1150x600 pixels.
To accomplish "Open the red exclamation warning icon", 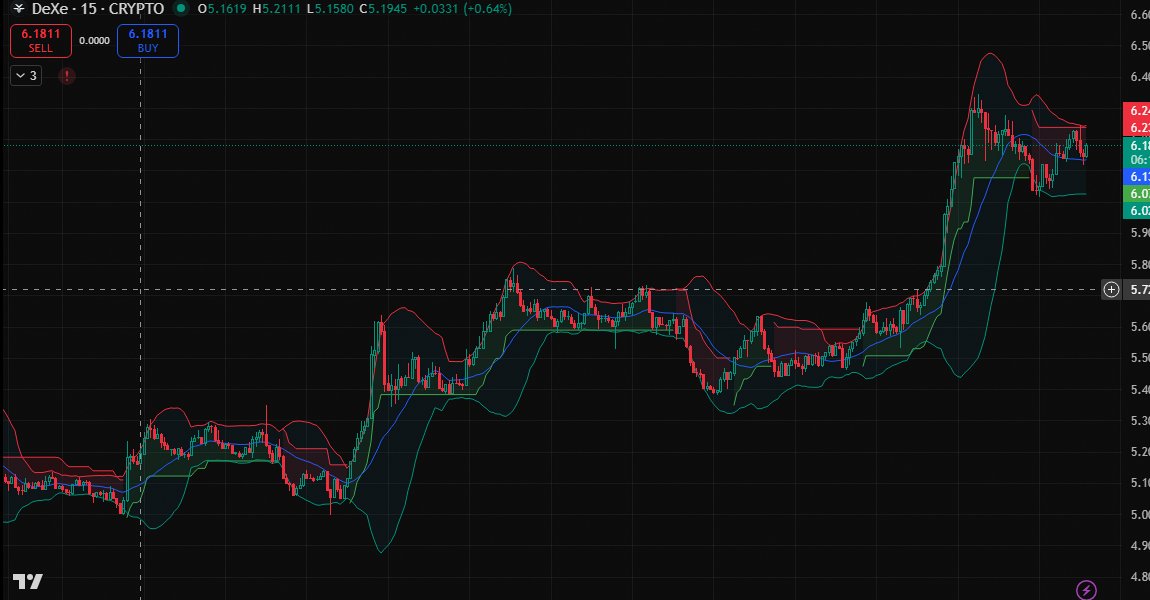I will (x=67, y=76).
